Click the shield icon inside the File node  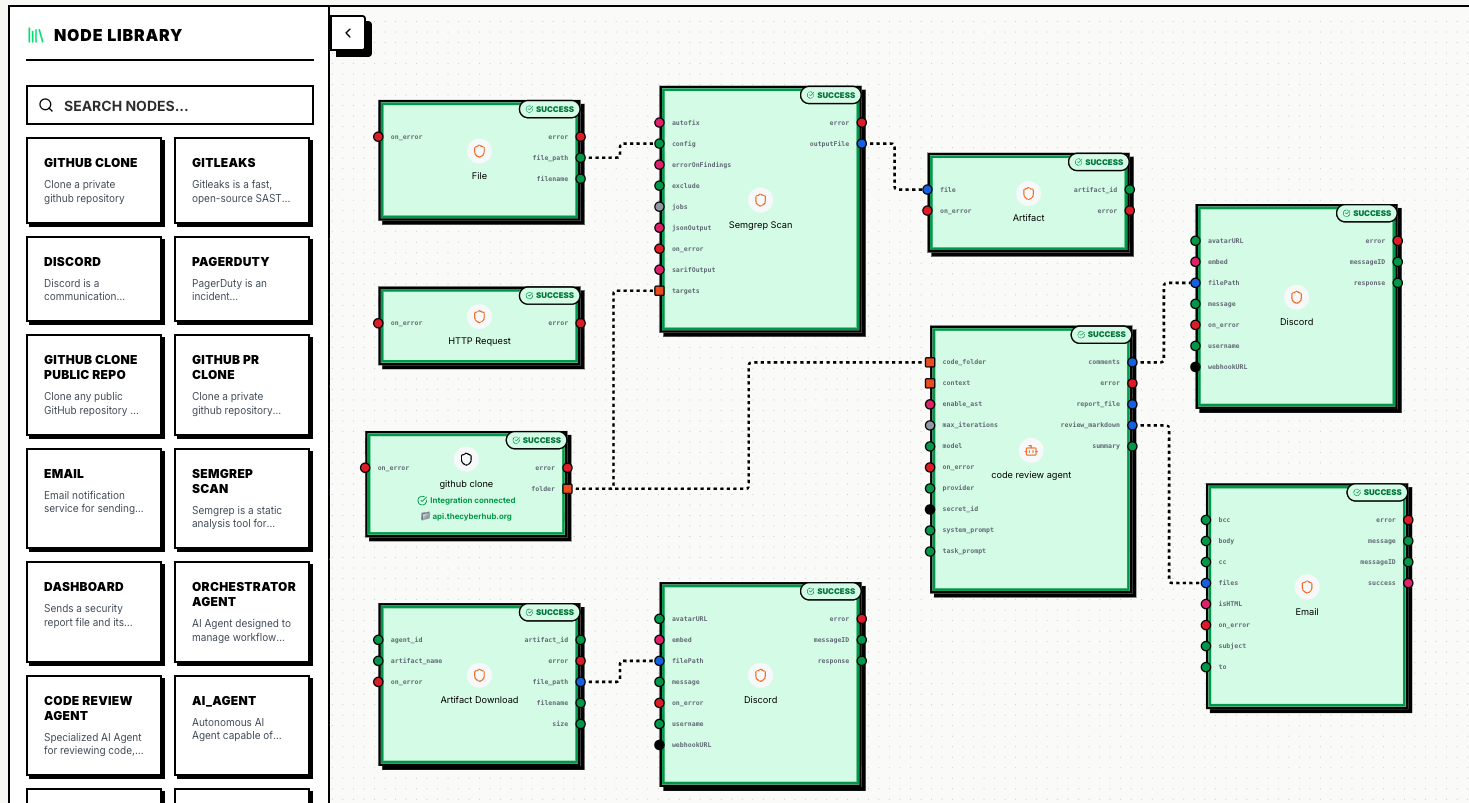coord(479,150)
